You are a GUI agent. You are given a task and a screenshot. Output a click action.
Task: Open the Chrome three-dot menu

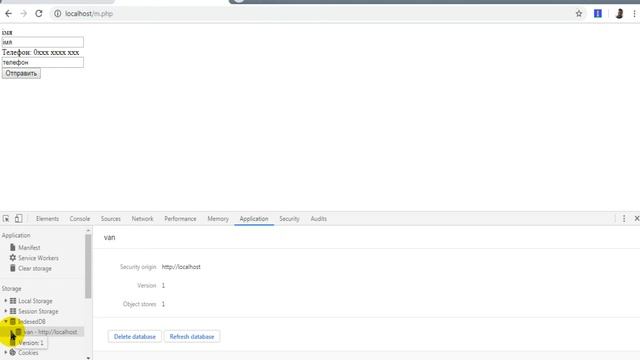pyautogui.click(x=634, y=13)
